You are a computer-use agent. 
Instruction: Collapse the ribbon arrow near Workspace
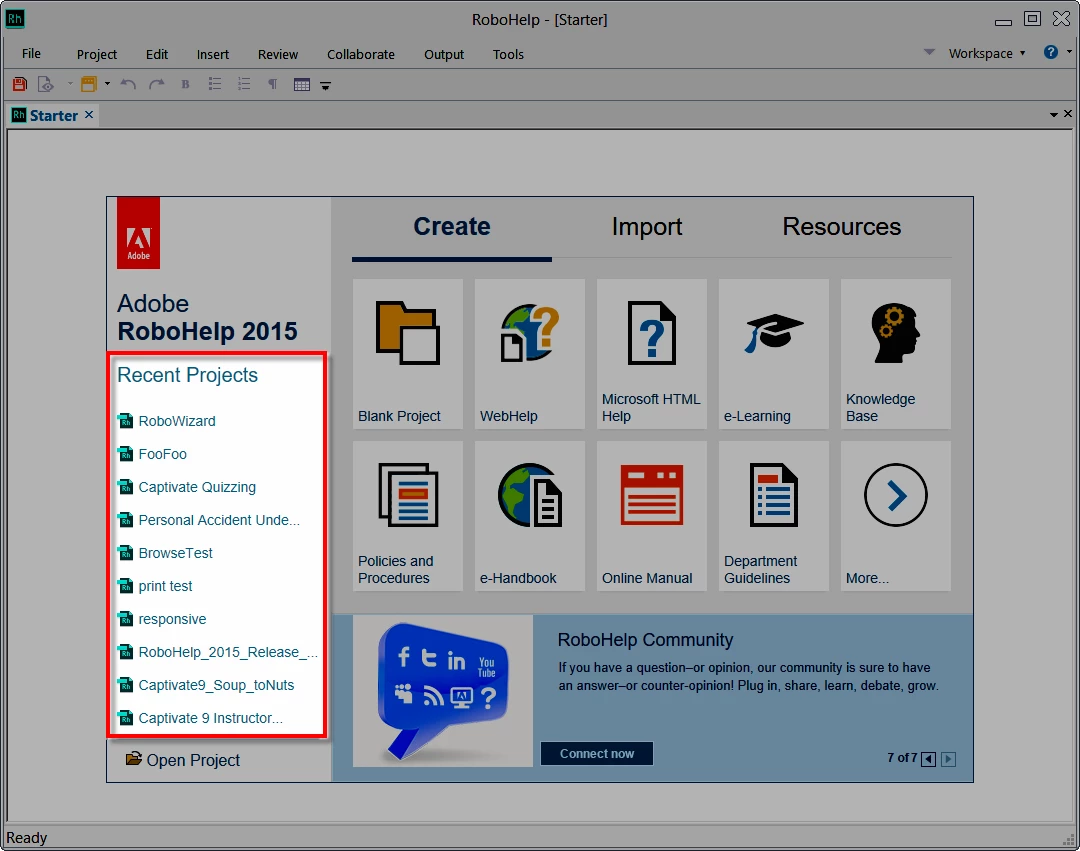(x=929, y=52)
